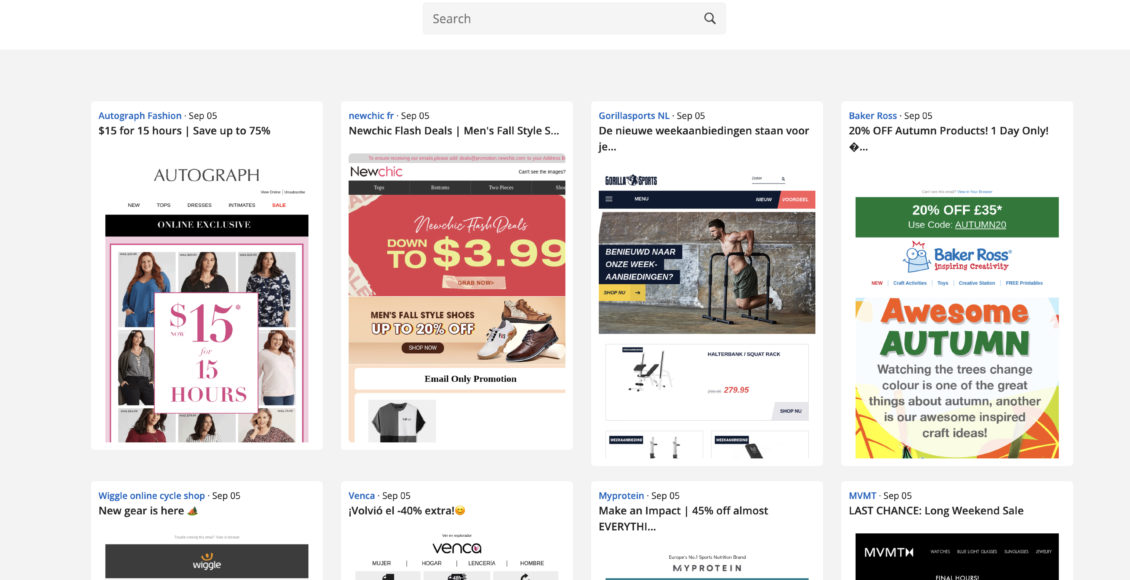
Task: Open '¡Volvió el -40% extra!' email subject
Action: tap(407, 511)
